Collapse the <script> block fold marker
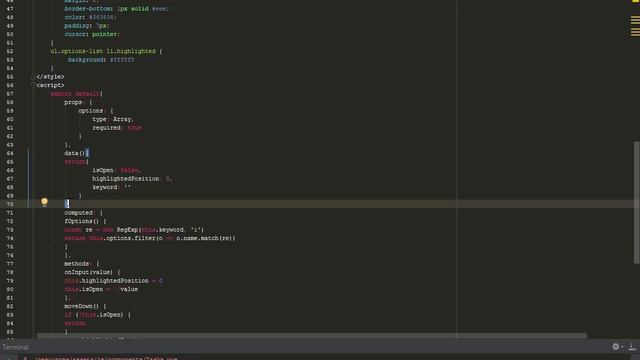This screenshot has height=360, width=640. pos(33,85)
